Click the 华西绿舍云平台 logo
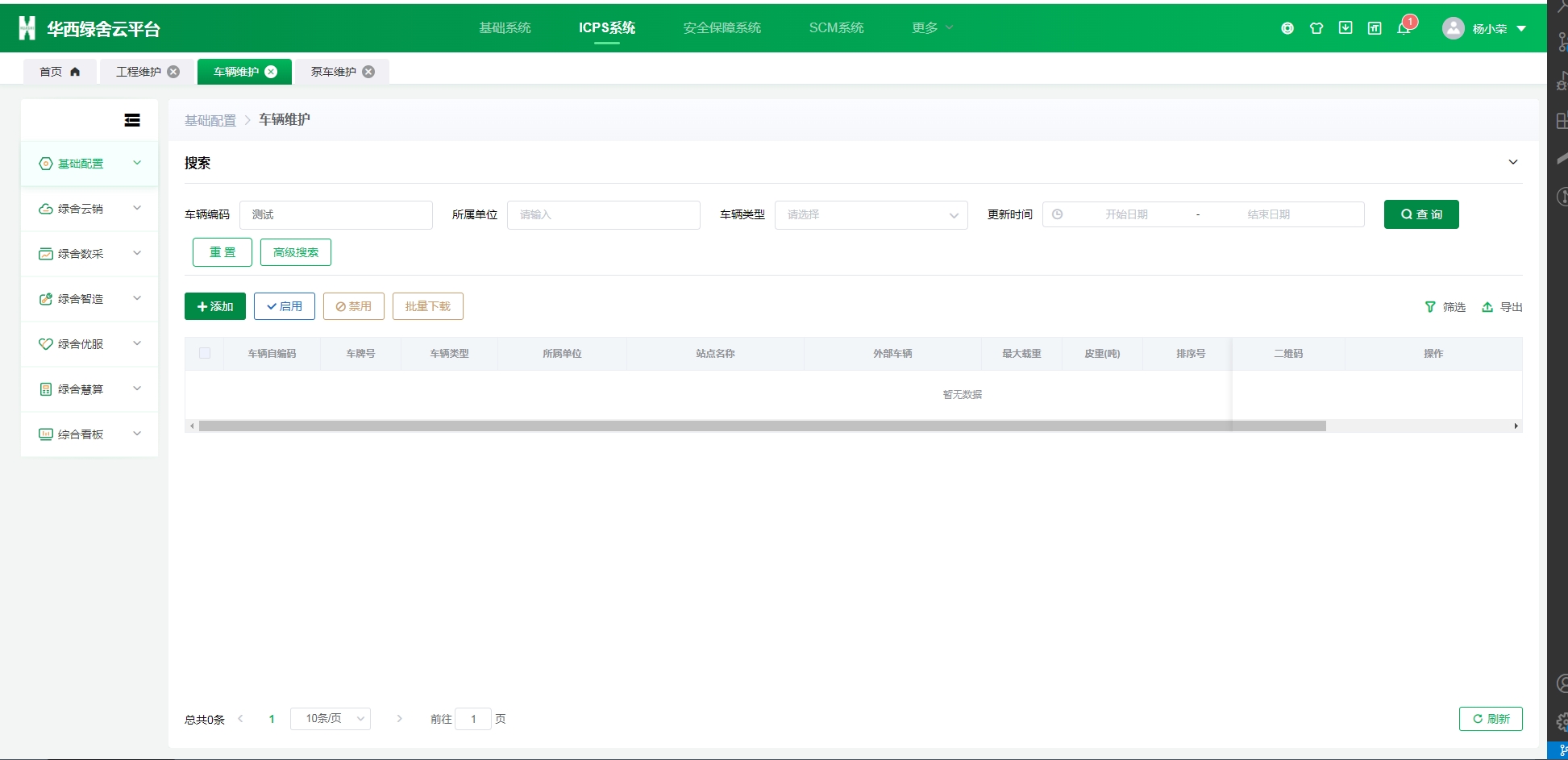Image resolution: width=1568 pixels, height=760 pixels. tap(89, 29)
